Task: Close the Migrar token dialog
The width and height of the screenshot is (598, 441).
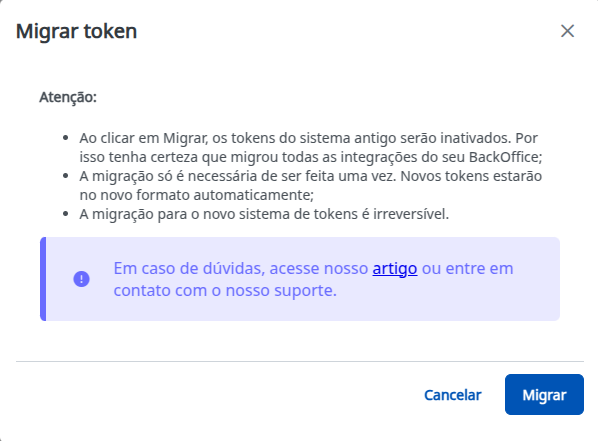Action: (567, 31)
